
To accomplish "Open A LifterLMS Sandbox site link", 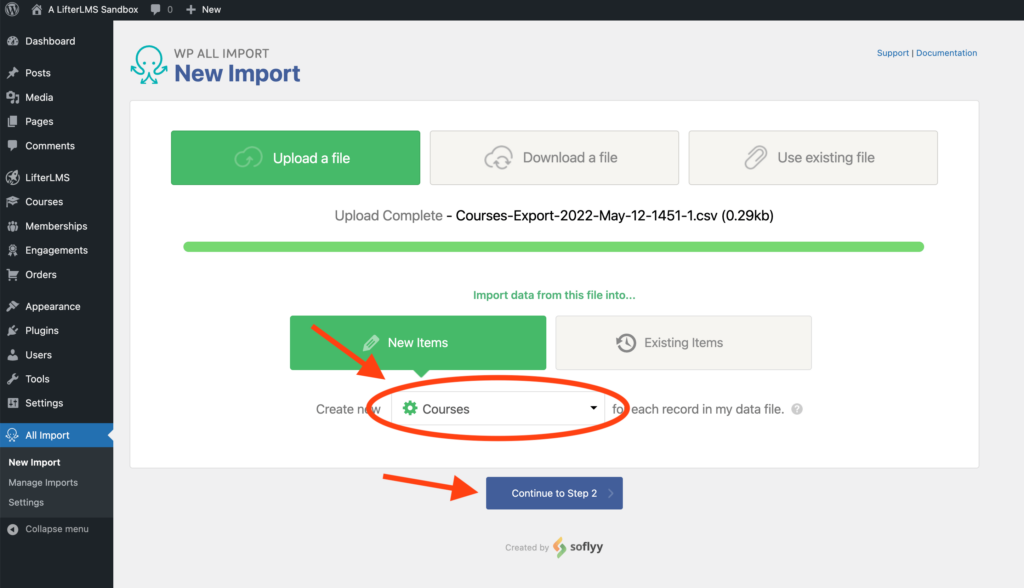I will [85, 9].
